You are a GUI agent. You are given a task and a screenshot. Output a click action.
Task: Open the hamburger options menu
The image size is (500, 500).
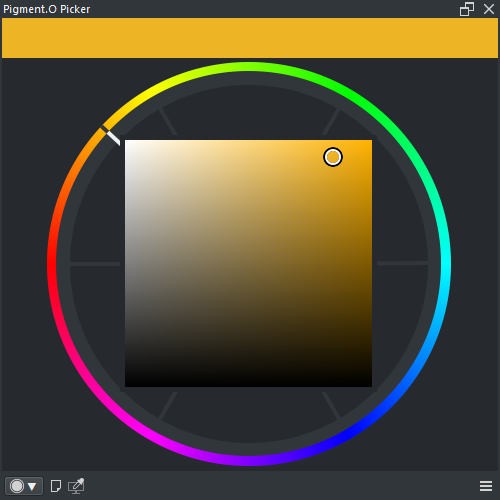486,486
